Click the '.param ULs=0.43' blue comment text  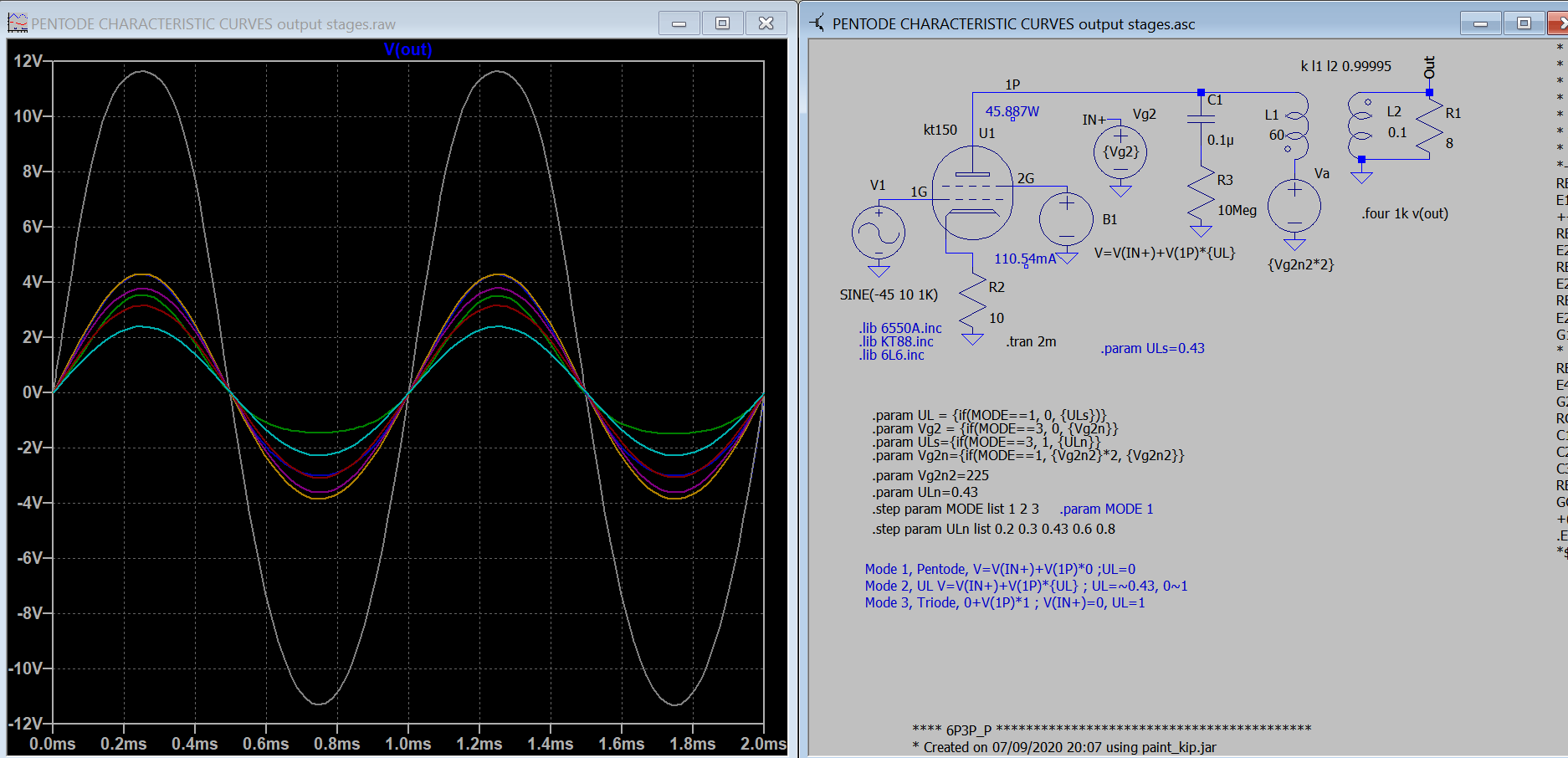pyautogui.click(x=1152, y=348)
